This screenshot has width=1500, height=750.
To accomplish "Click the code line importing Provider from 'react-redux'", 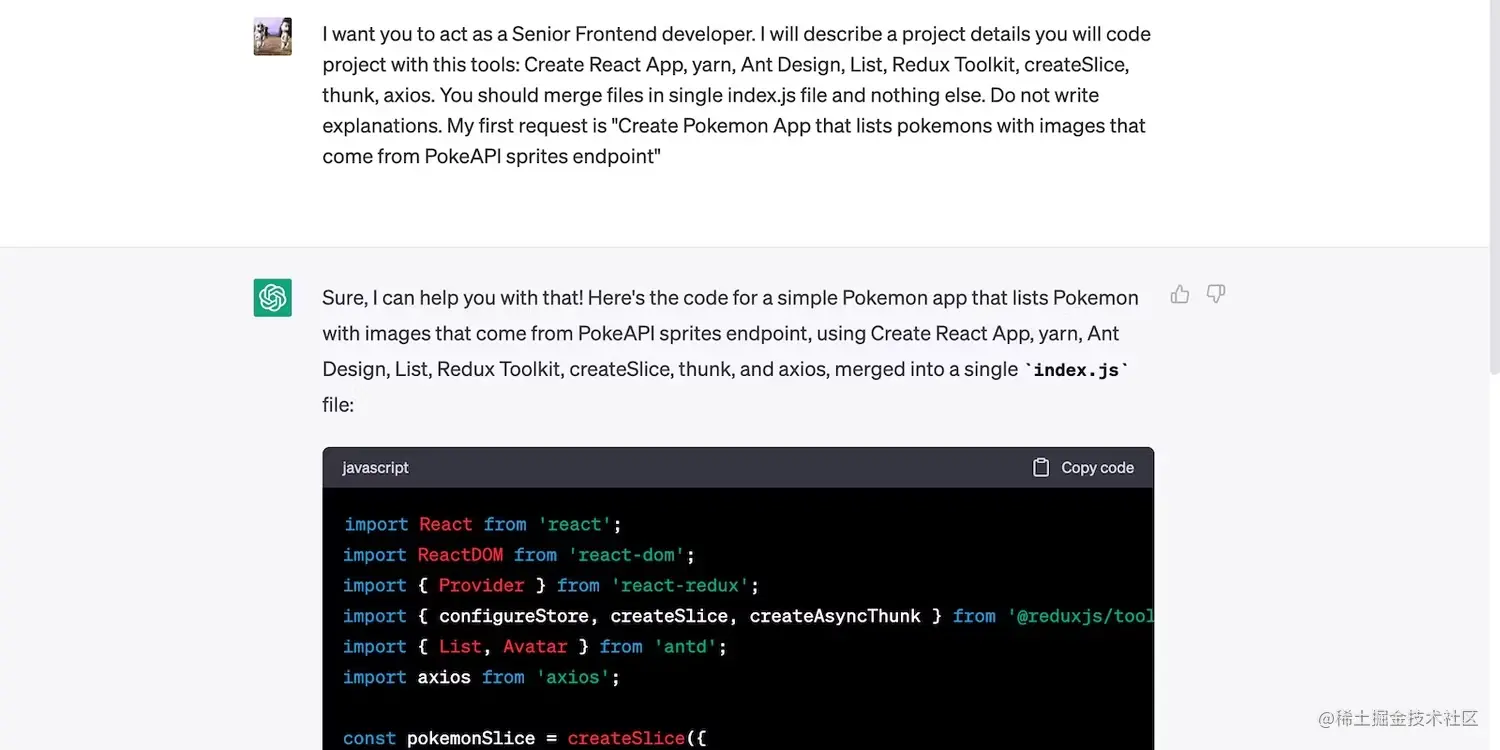I will point(551,585).
